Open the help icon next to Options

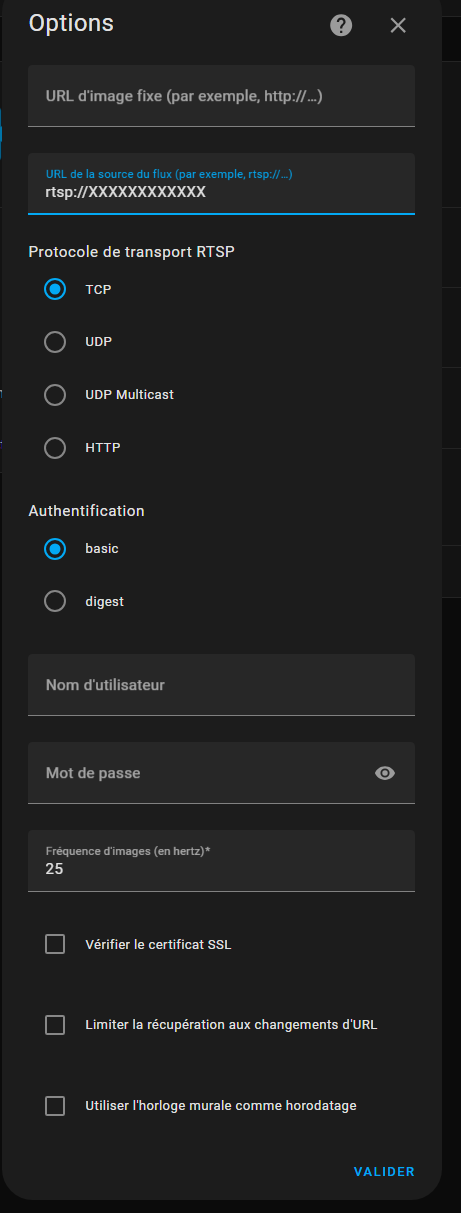(342, 25)
